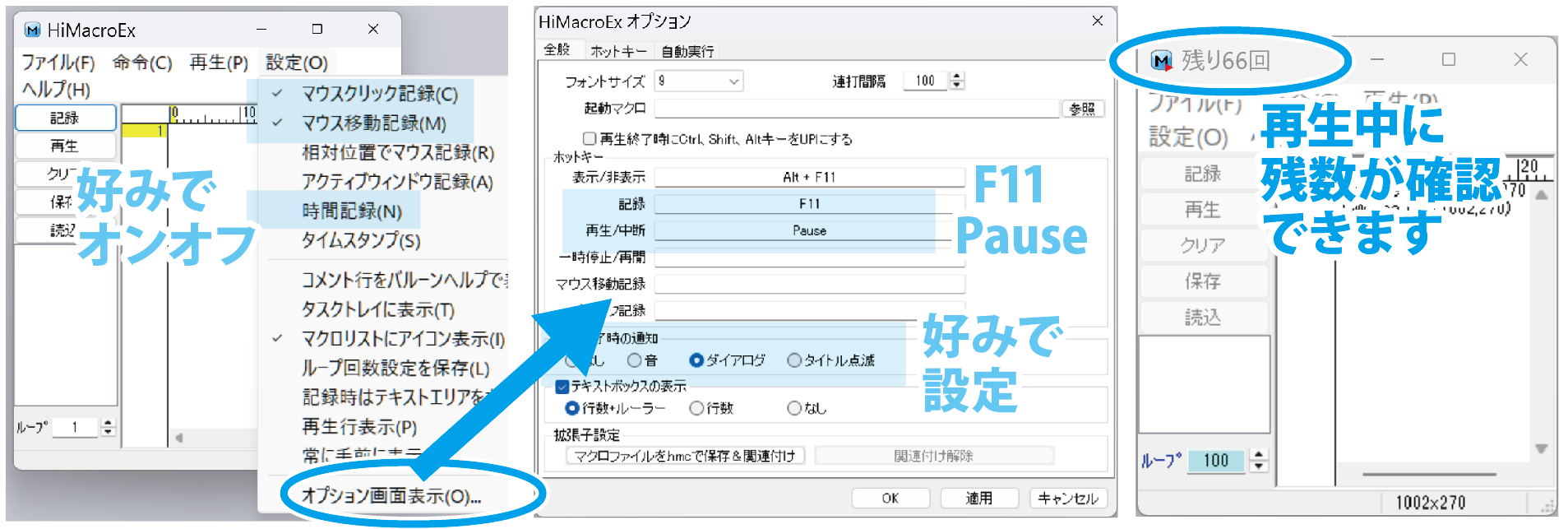Click 保存 button in 残り66回 window

point(1203,281)
